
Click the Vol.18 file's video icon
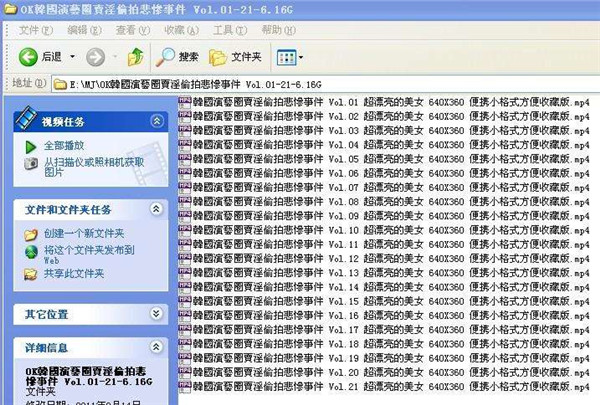tap(185, 344)
